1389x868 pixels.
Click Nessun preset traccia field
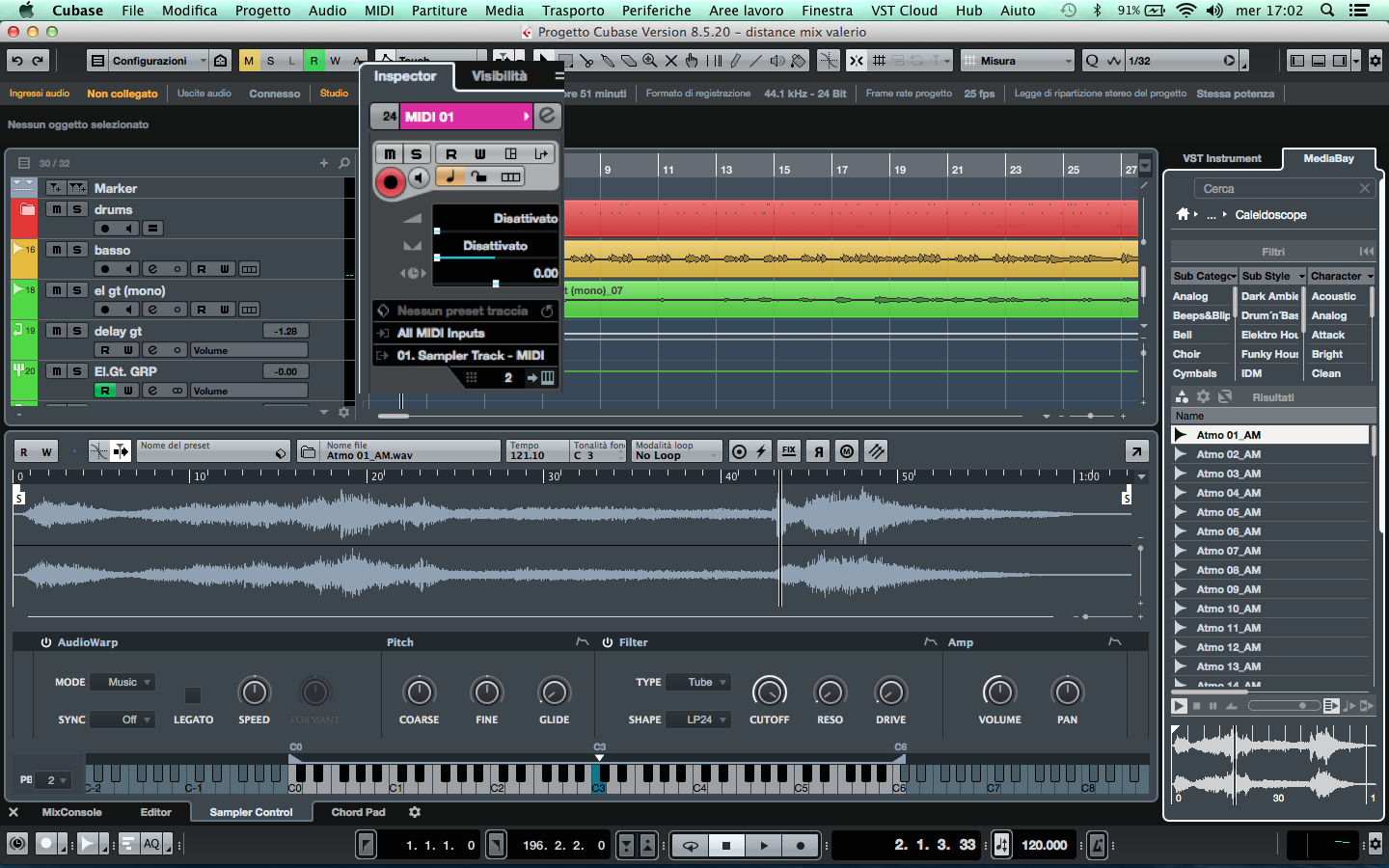click(463, 311)
